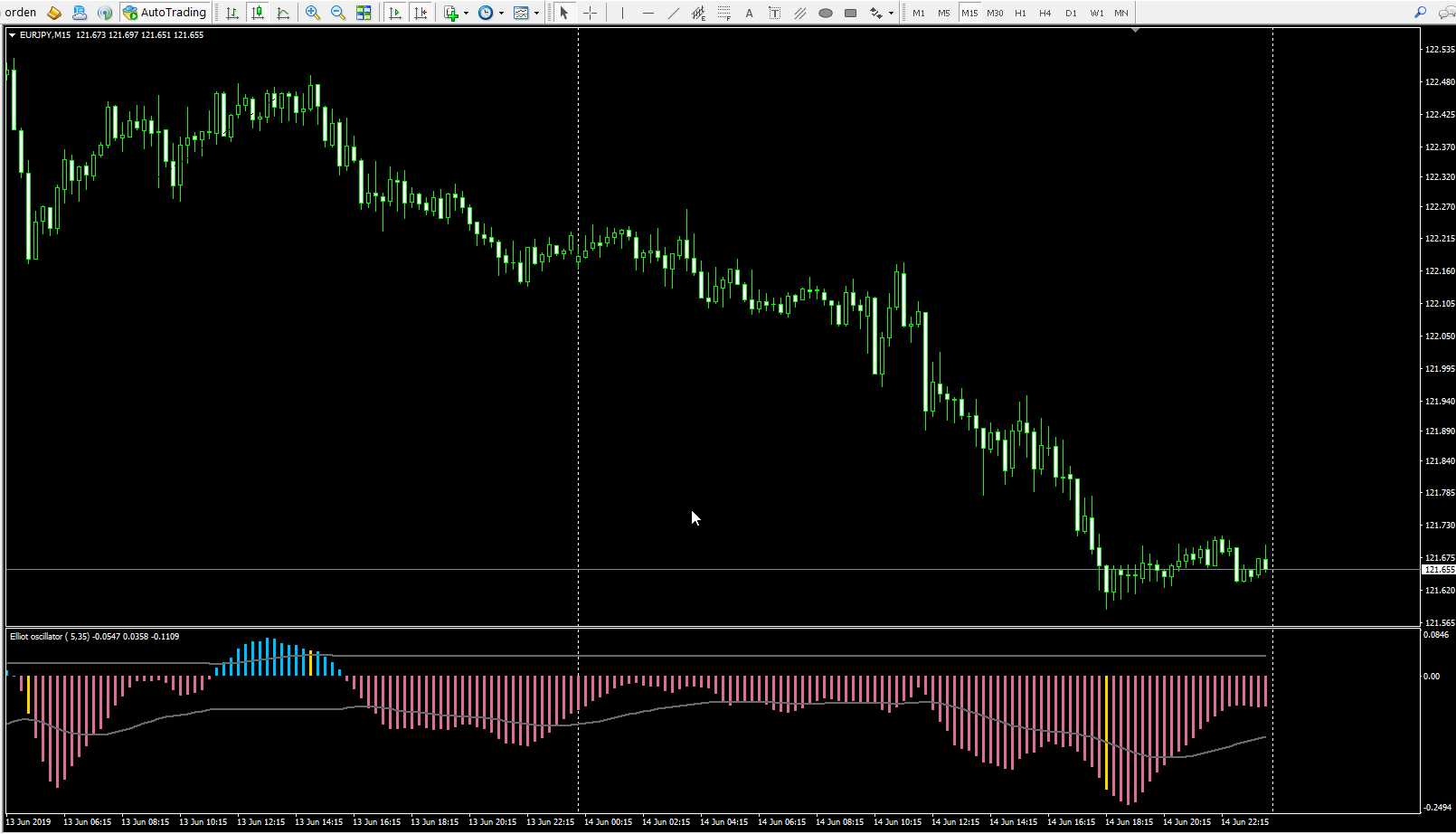Select the horizontal line drawing tool
Screen dimensions: 1456x834
pyautogui.click(x=648, y=13)
